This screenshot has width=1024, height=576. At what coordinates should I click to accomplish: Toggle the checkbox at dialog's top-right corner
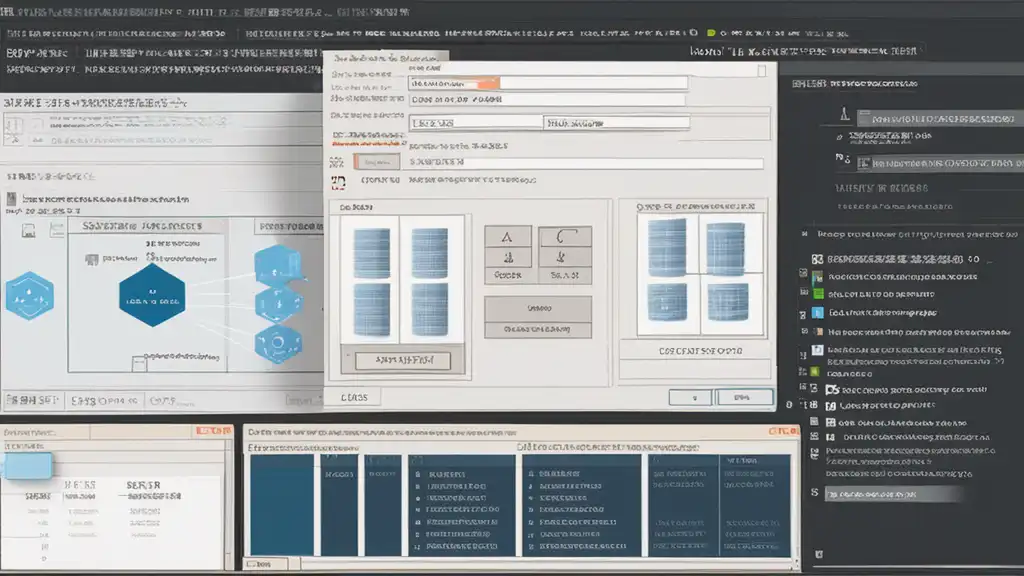point(762,71)
